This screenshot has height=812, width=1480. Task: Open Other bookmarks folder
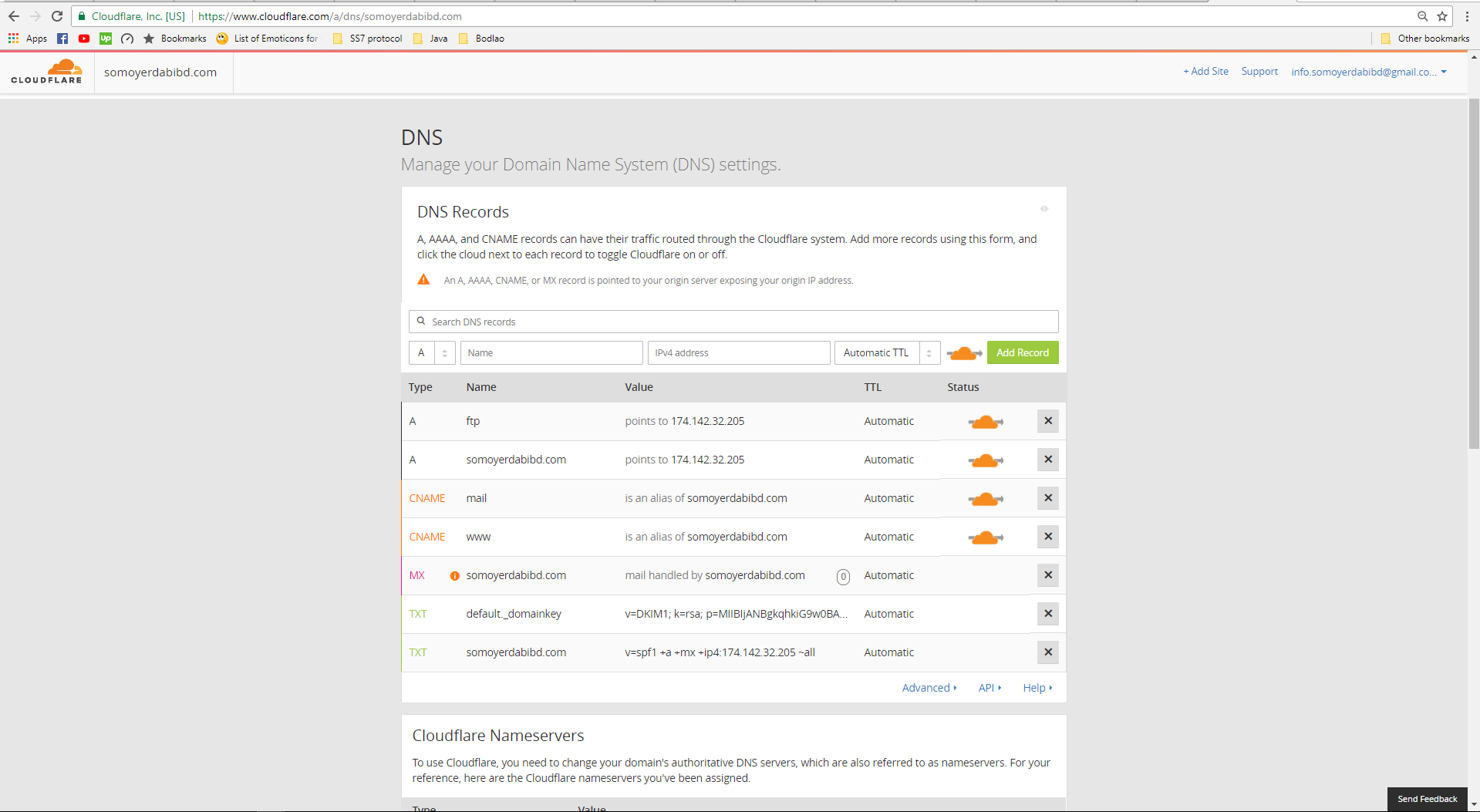click(1425, 39)
